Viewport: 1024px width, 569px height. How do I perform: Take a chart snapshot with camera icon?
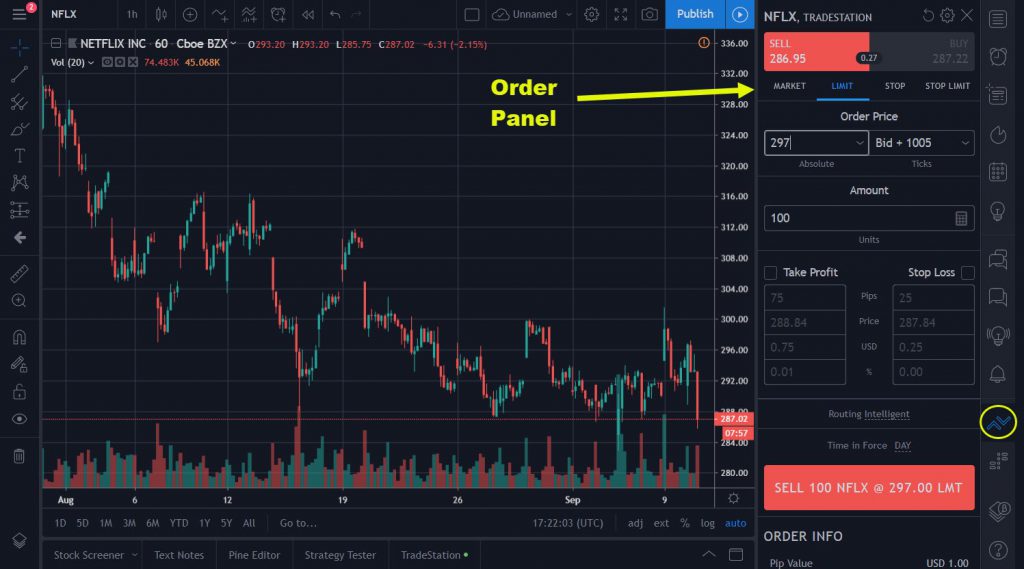tap(650, 14)
